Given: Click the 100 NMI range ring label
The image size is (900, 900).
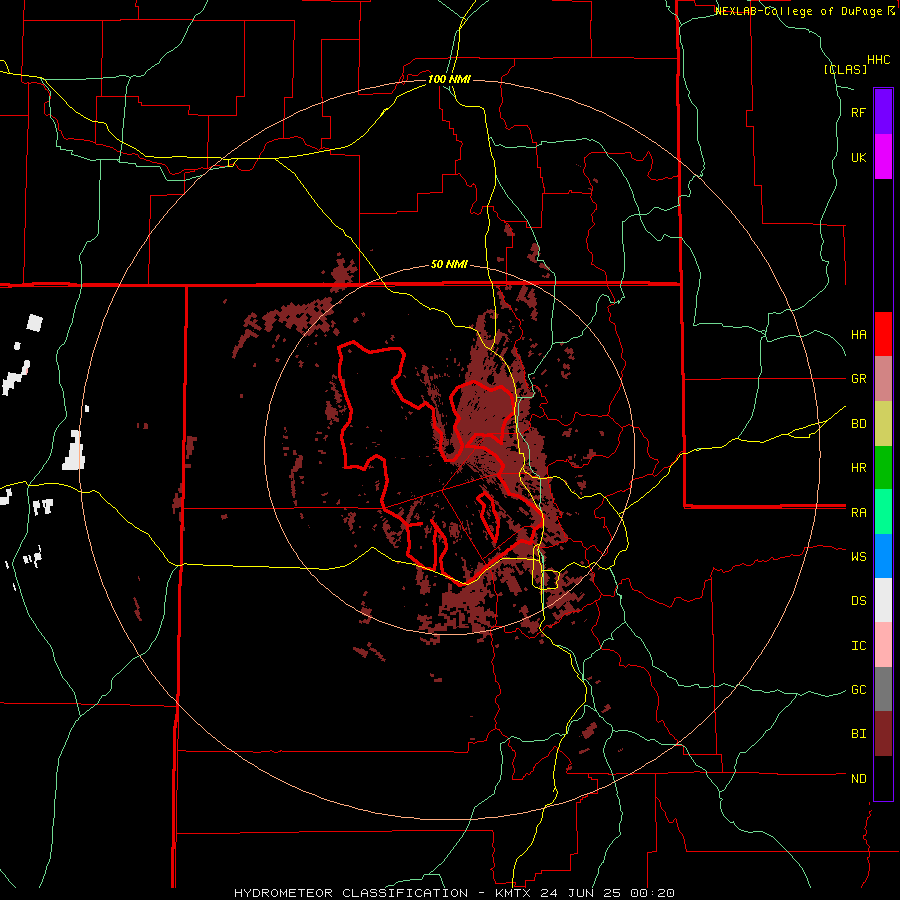Looking at the screenshot, I should point(449,79).
